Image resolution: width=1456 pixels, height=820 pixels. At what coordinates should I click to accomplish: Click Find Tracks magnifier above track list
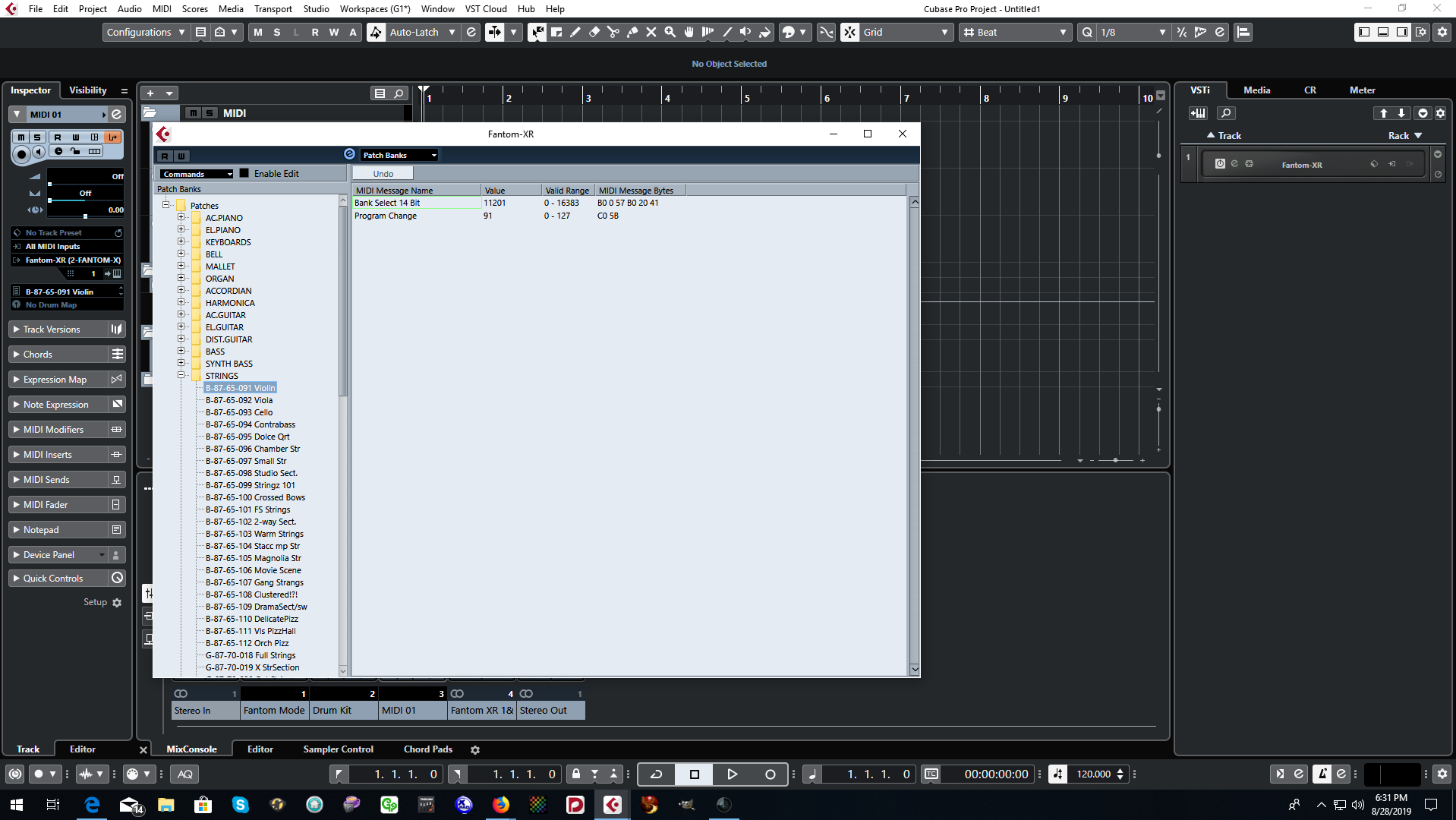[x=399, y=93]
